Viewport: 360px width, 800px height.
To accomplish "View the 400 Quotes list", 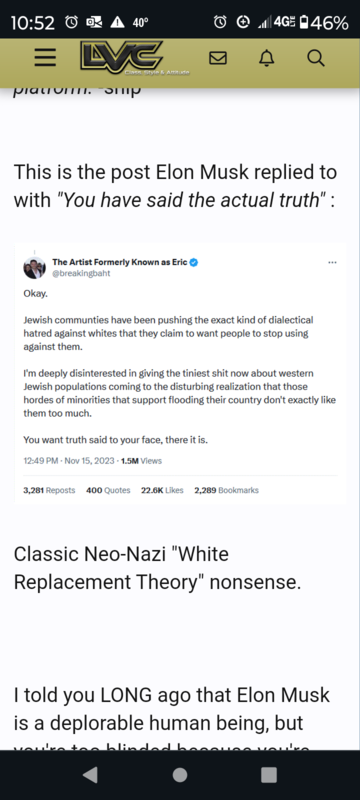I will click(108, 490).
